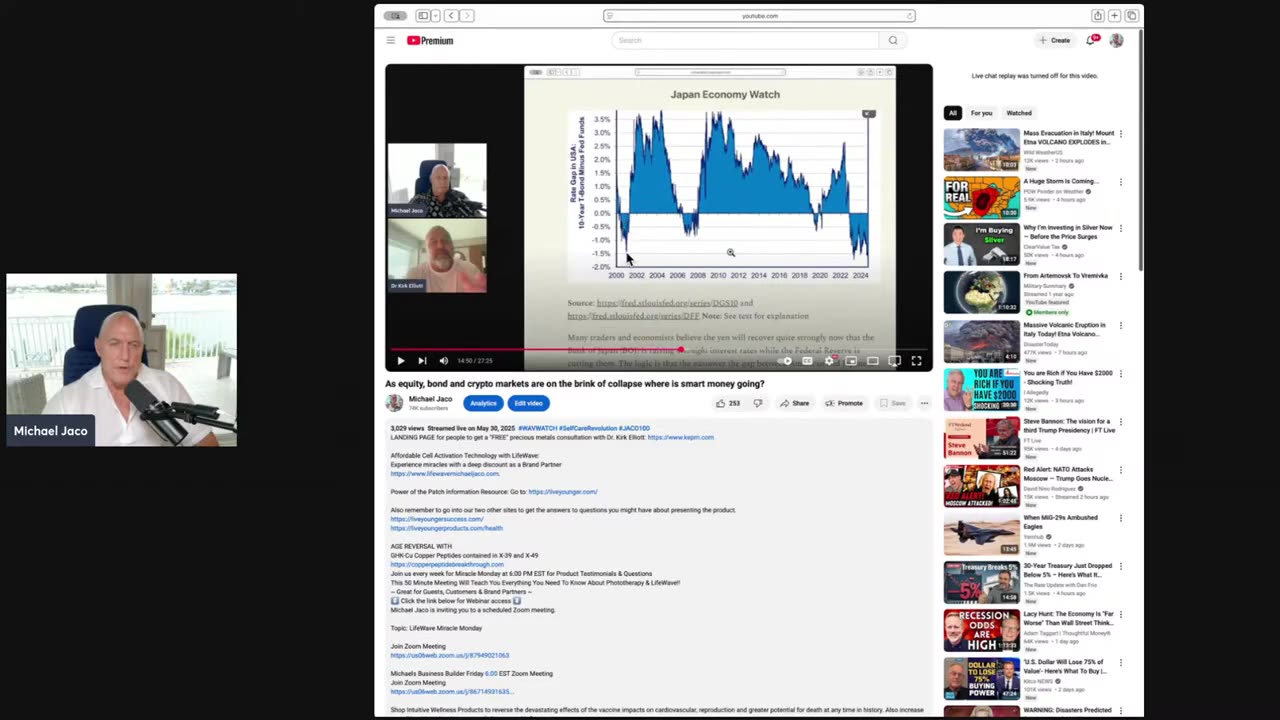Open Michael Jaco channel avatar
The image size is (1280, 720).
[395, 403]
